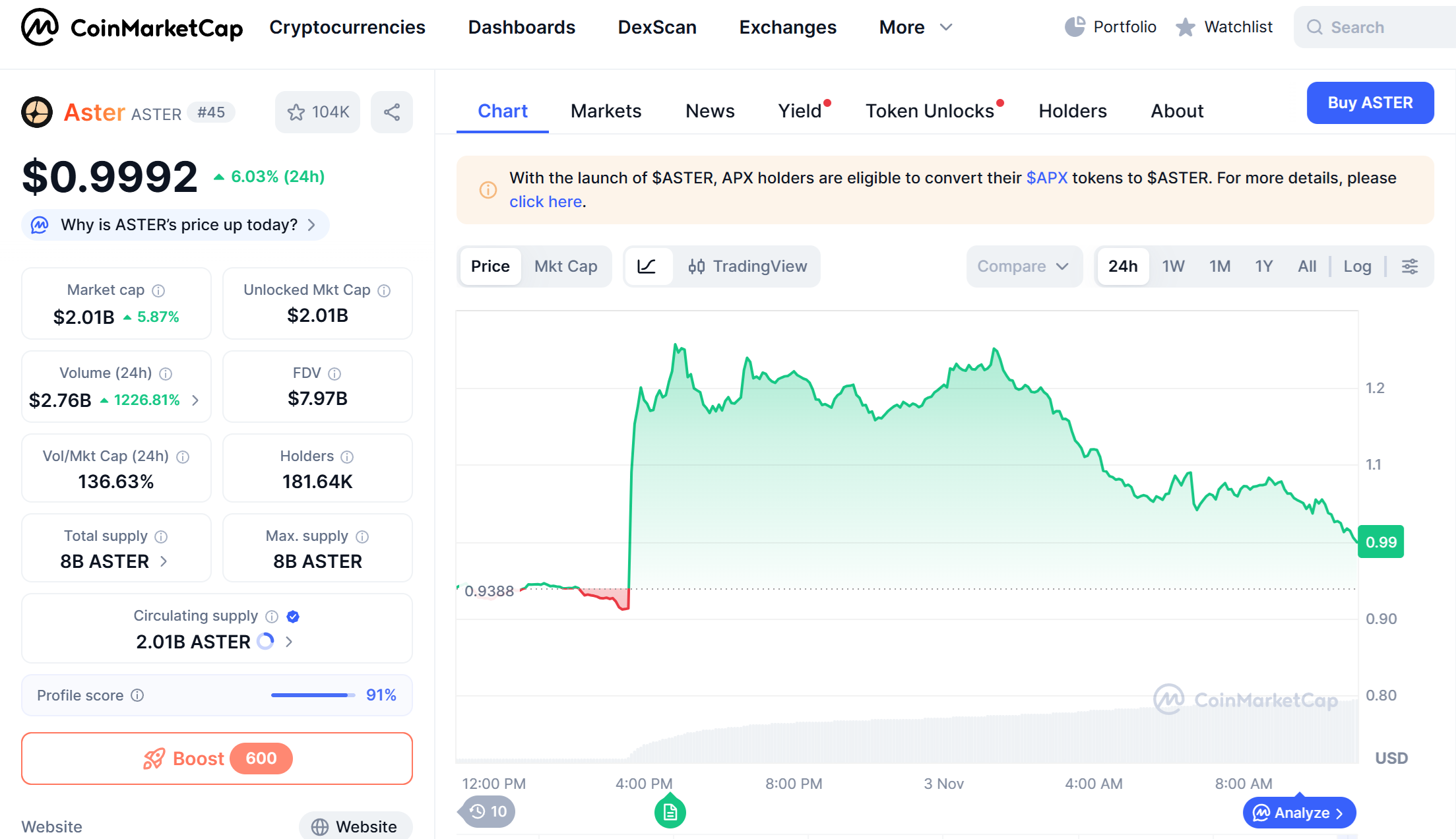Viewport: 1456px width, 839px height.
Task: Open the Holders tab
Action: (x=1072, y=111)
